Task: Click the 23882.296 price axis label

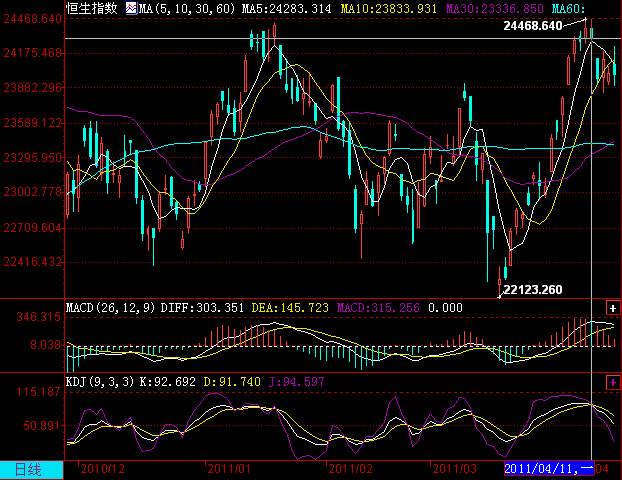Action: (x=33, y=88)
